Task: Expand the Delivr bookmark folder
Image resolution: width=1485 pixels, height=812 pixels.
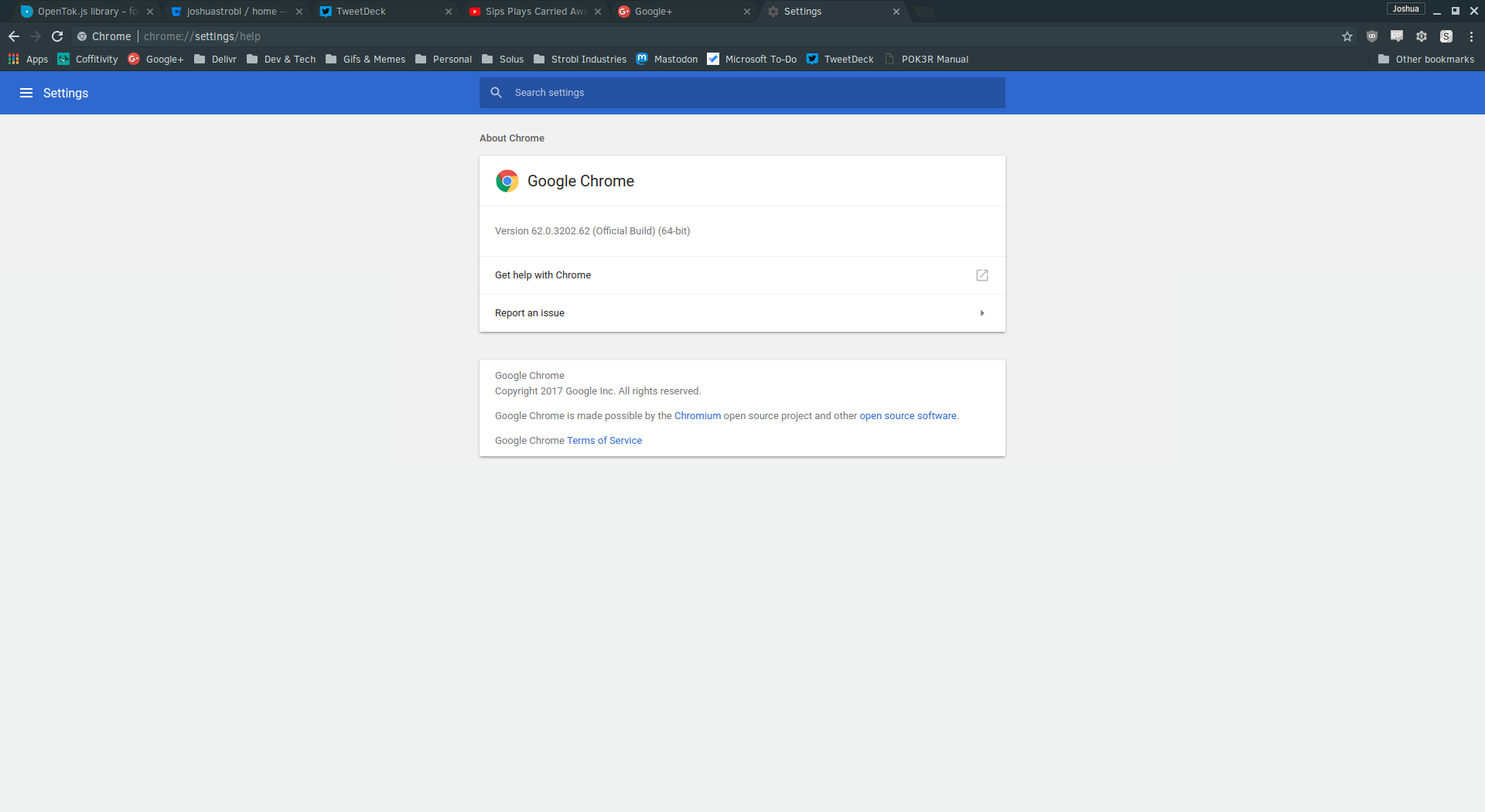Action: [x=216, y=60]
